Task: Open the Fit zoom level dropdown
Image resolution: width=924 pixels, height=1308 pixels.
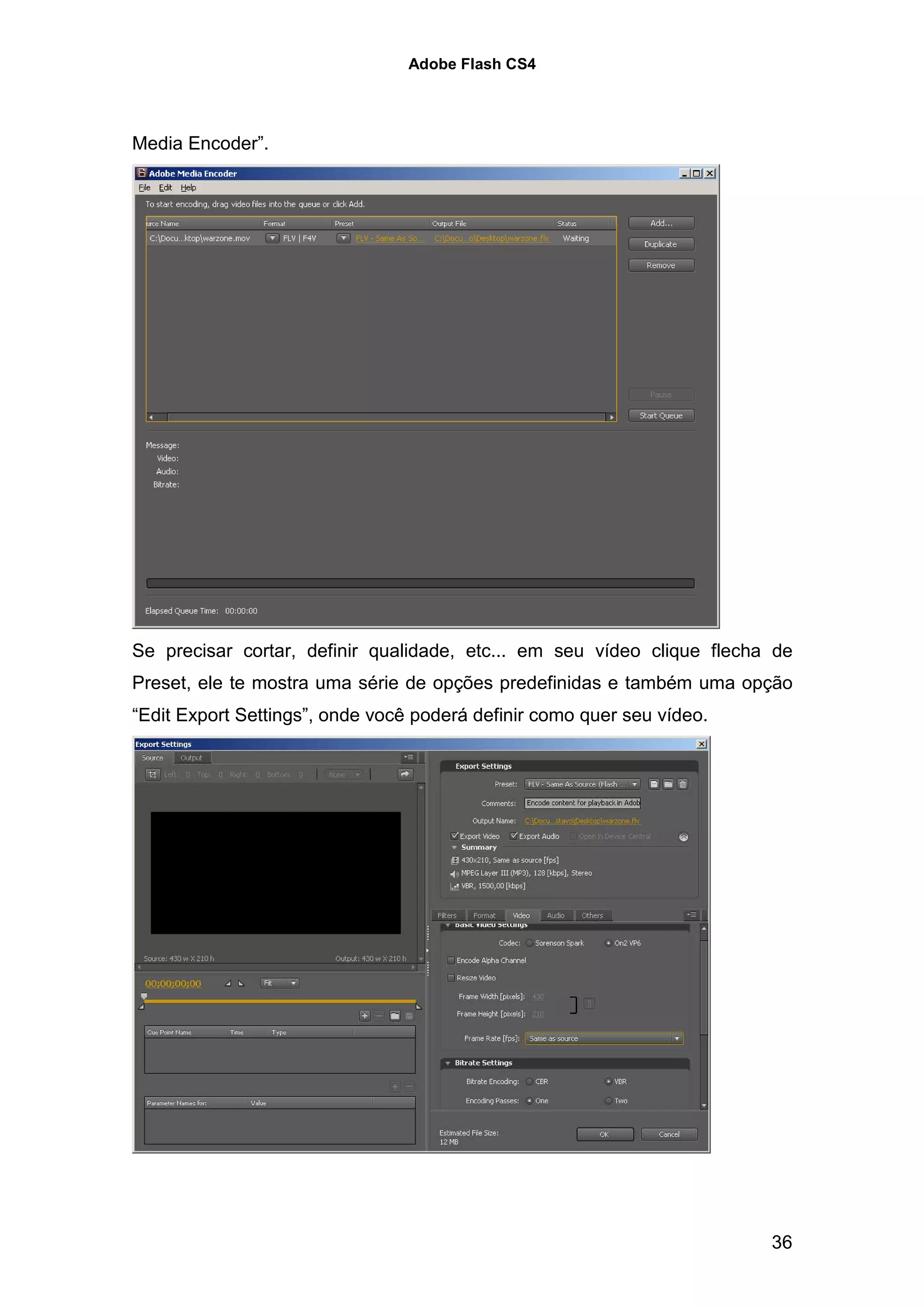Action: (x=280, y=983)
